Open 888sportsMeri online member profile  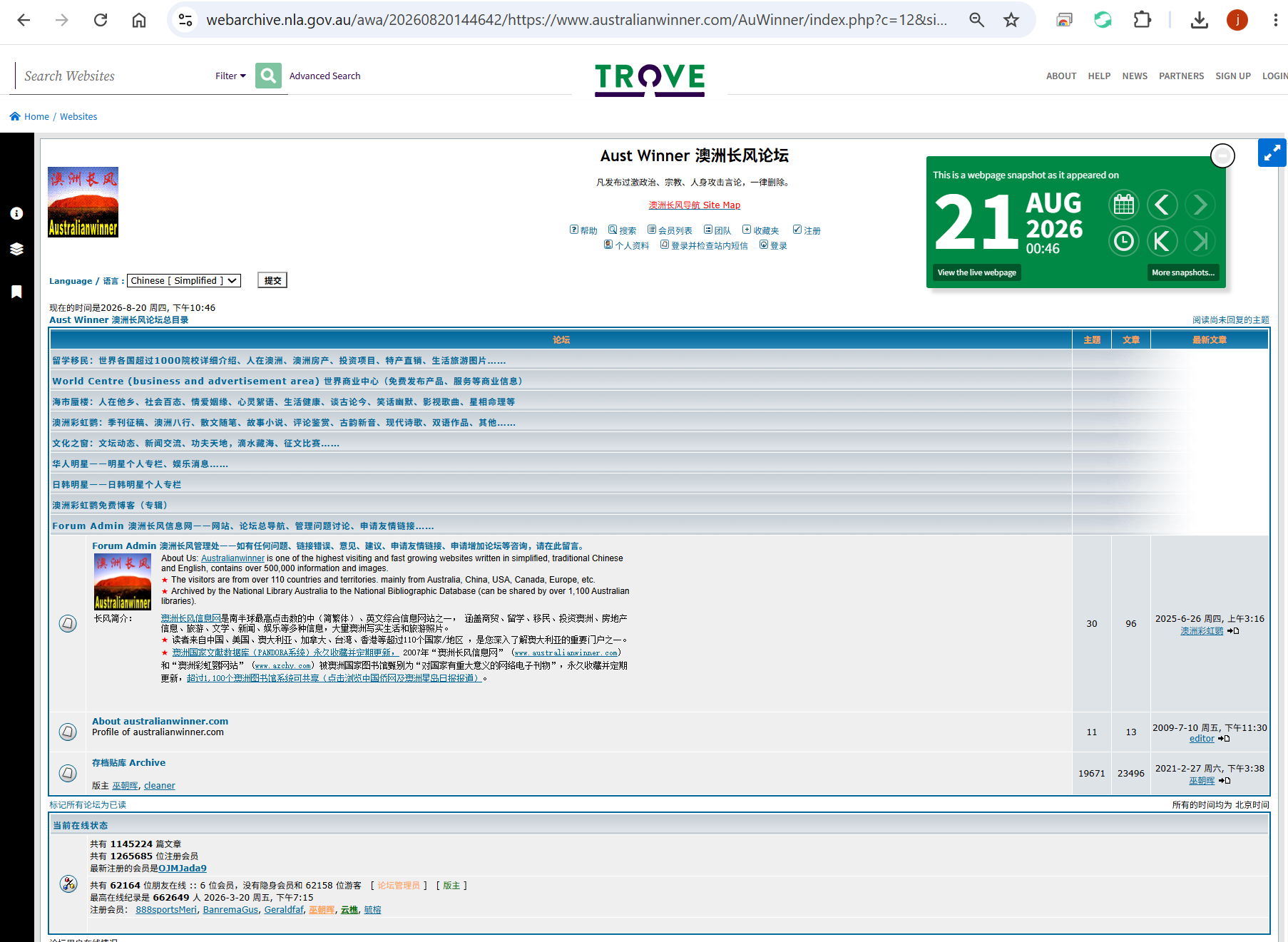[x=166, y=909]
